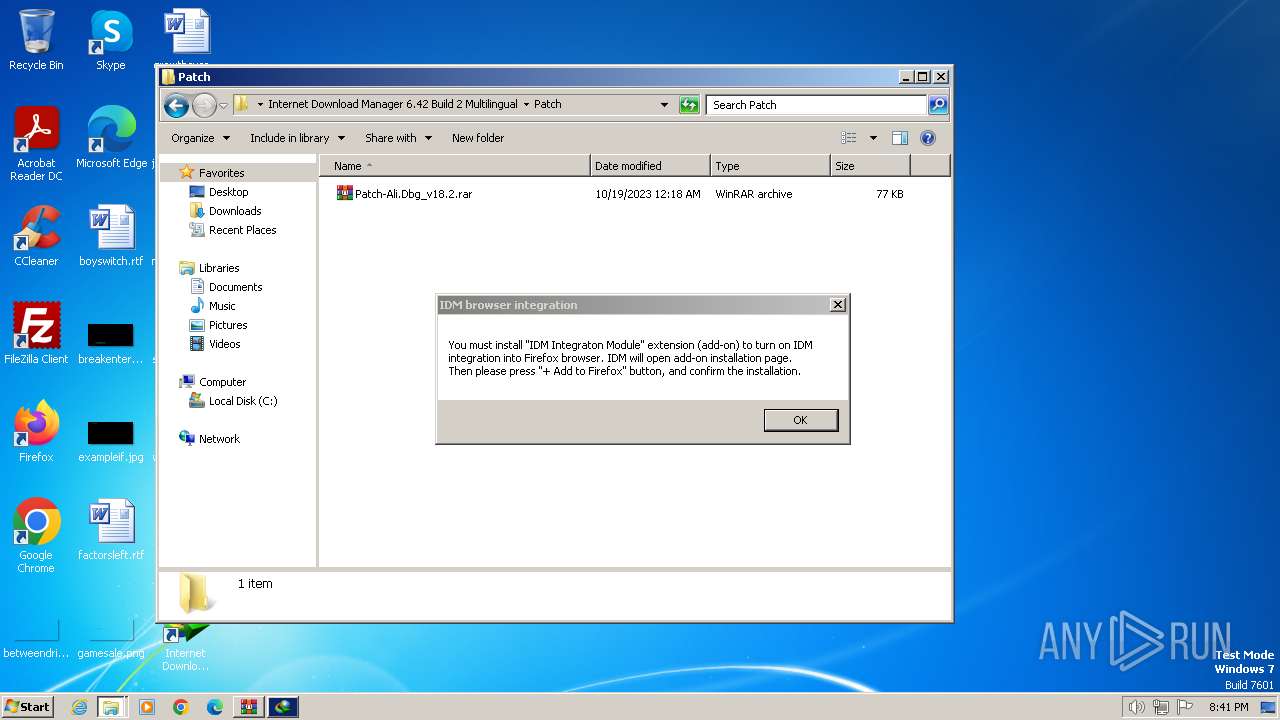
Task: Click the search magnifier icon
Action: (937, 105)
